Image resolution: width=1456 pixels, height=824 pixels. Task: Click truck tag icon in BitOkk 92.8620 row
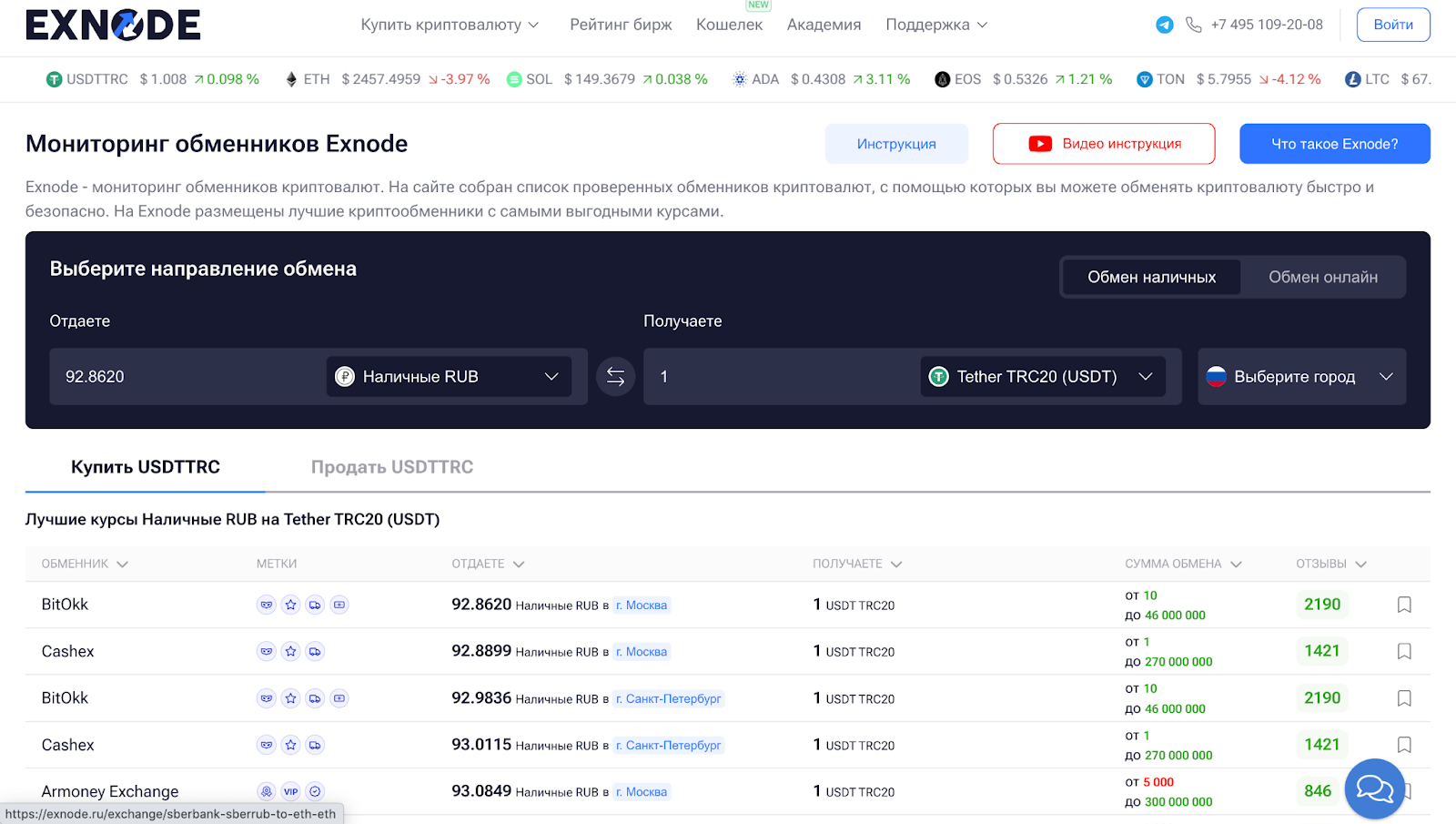click(315, 605)
